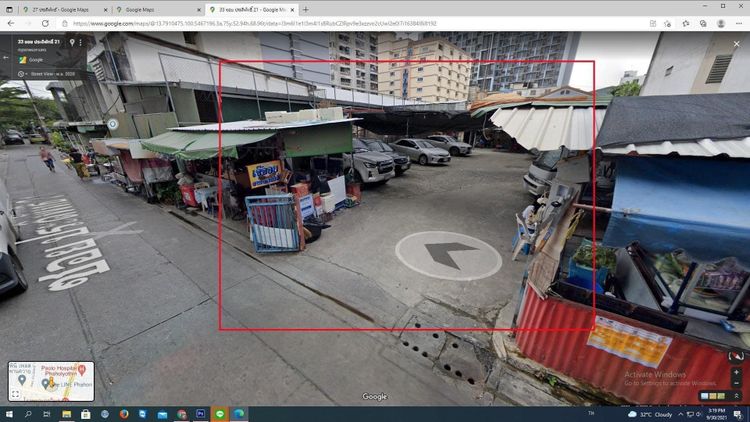View site information lock icon
The image size is (750, 422).
[x=65, y=23]
